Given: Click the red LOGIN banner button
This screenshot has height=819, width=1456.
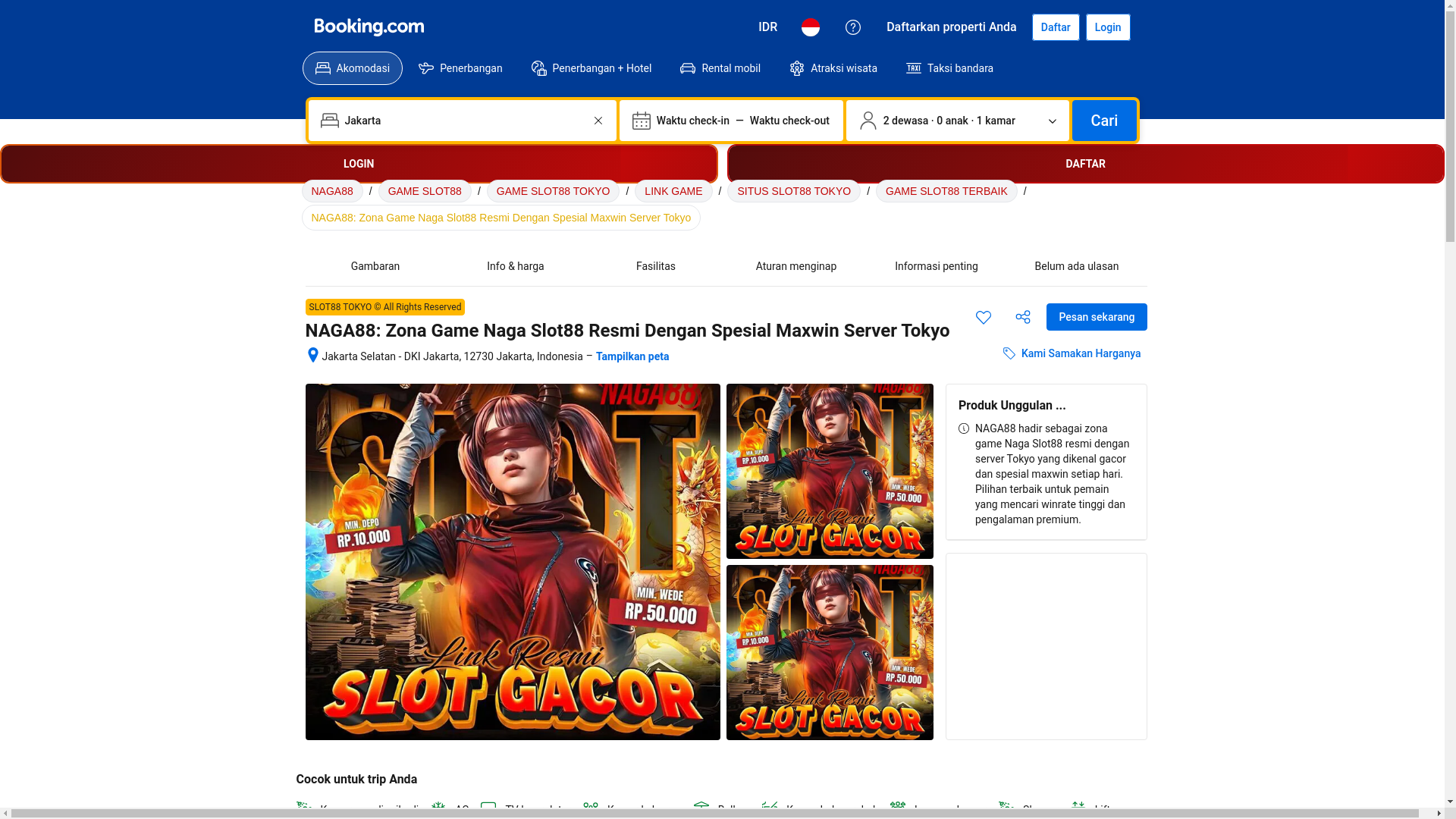Looking at the screenshot, I should coord(359,164).
